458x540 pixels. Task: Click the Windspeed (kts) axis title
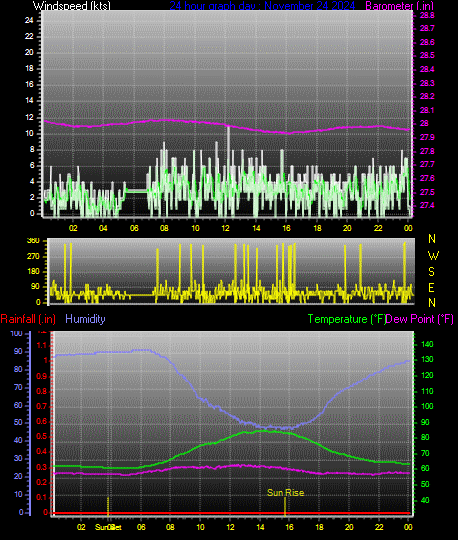[72, 6]
